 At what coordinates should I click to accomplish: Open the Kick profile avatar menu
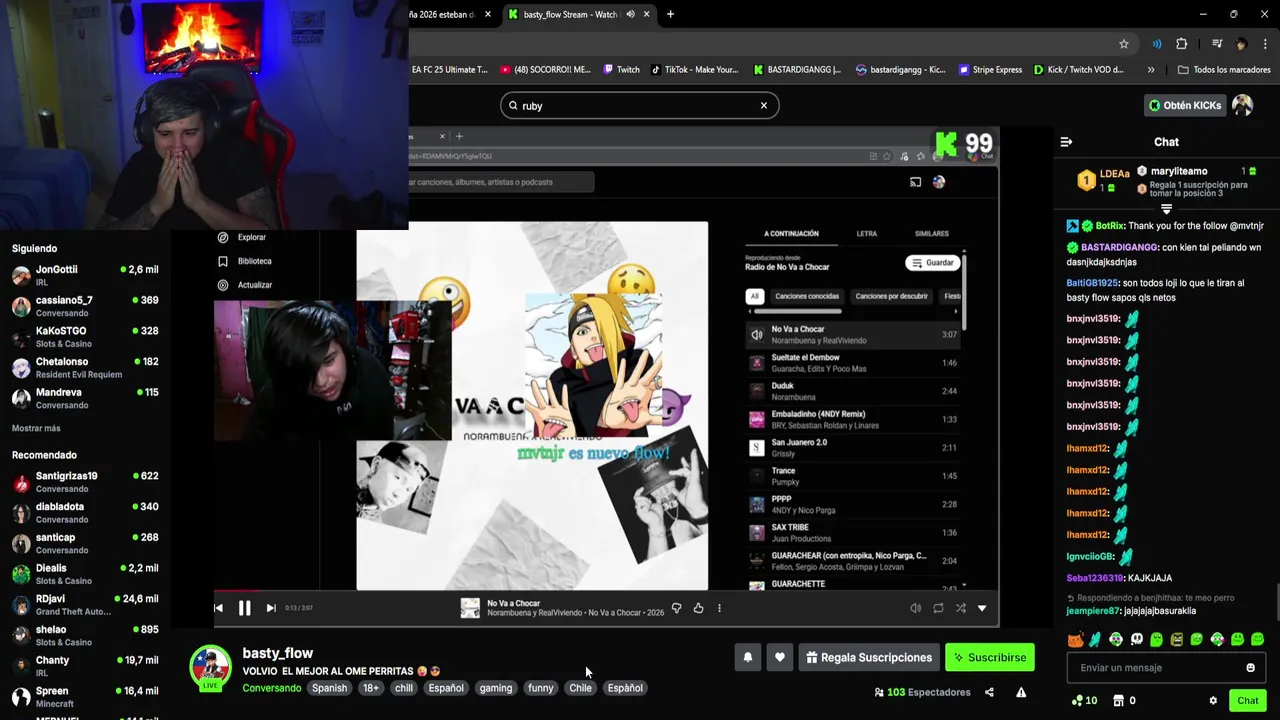click(1242, 105)
